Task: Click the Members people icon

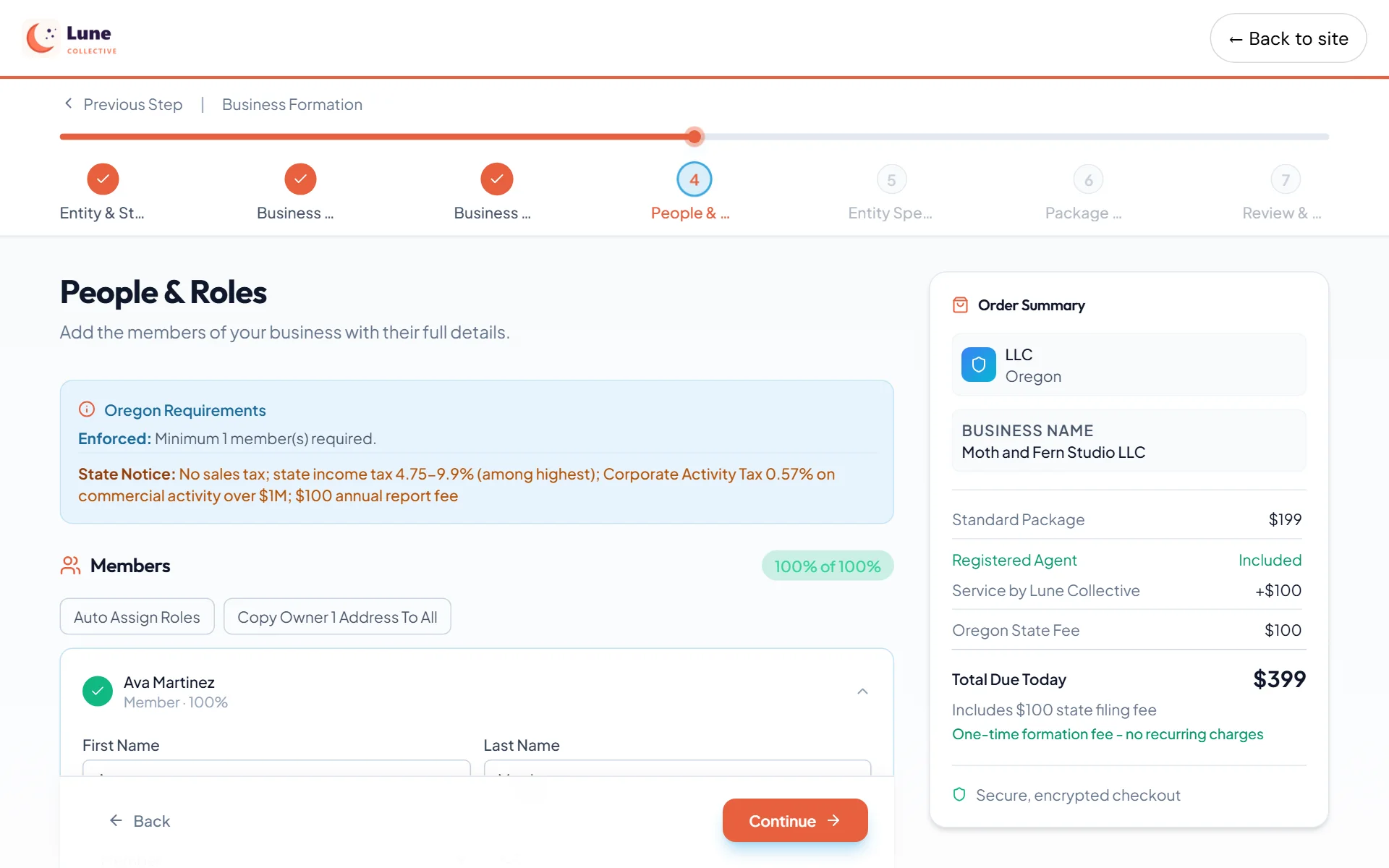Action: [70, 566]
